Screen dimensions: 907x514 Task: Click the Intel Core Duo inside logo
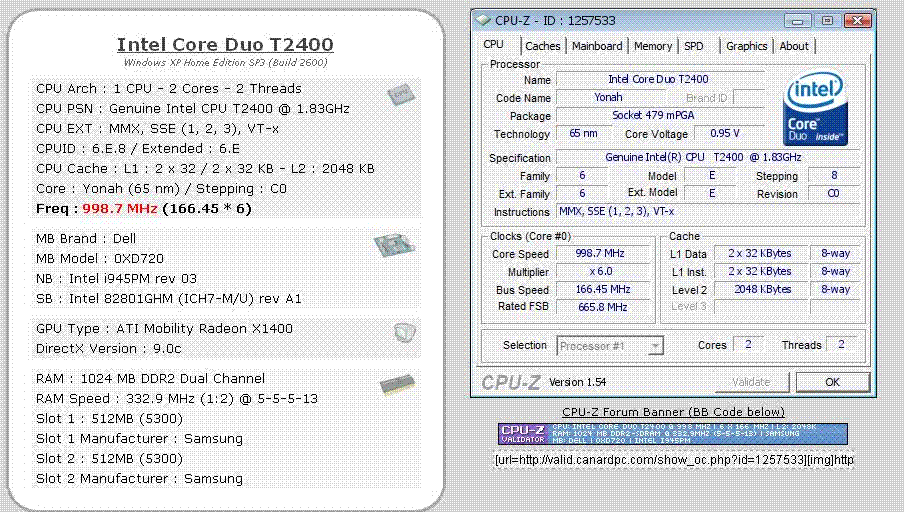816,109
